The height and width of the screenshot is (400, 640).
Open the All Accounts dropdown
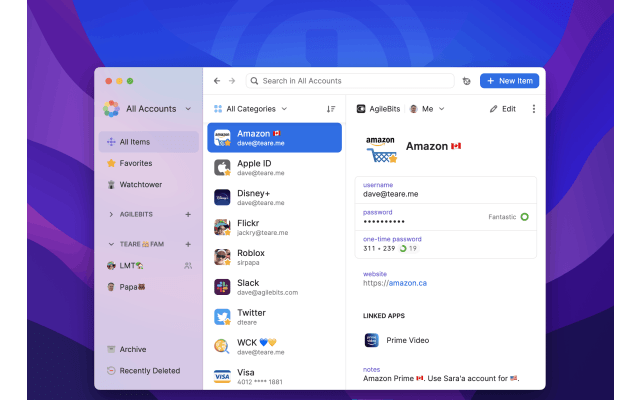pyautogui.click(x=188, y=109)
